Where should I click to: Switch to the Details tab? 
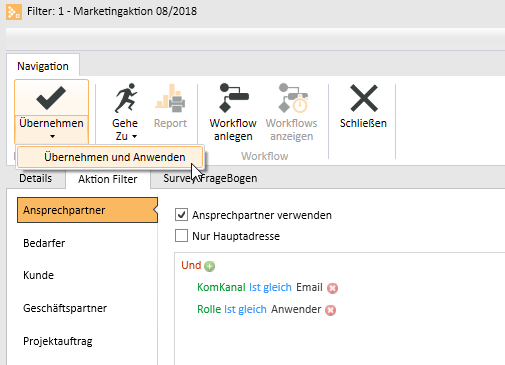(x=36, y=178)
